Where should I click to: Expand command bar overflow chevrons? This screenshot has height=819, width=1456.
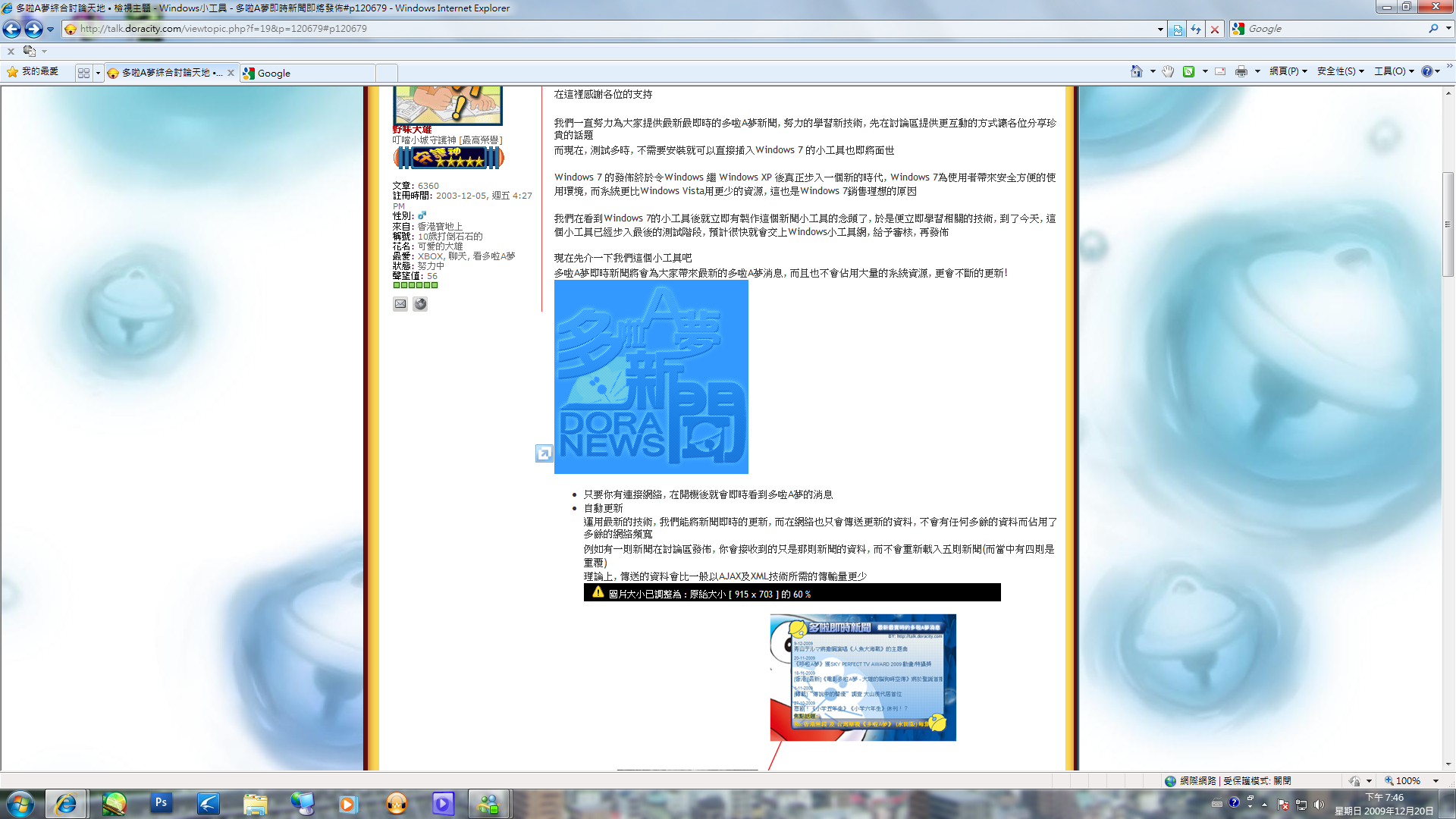[1449, 67]
